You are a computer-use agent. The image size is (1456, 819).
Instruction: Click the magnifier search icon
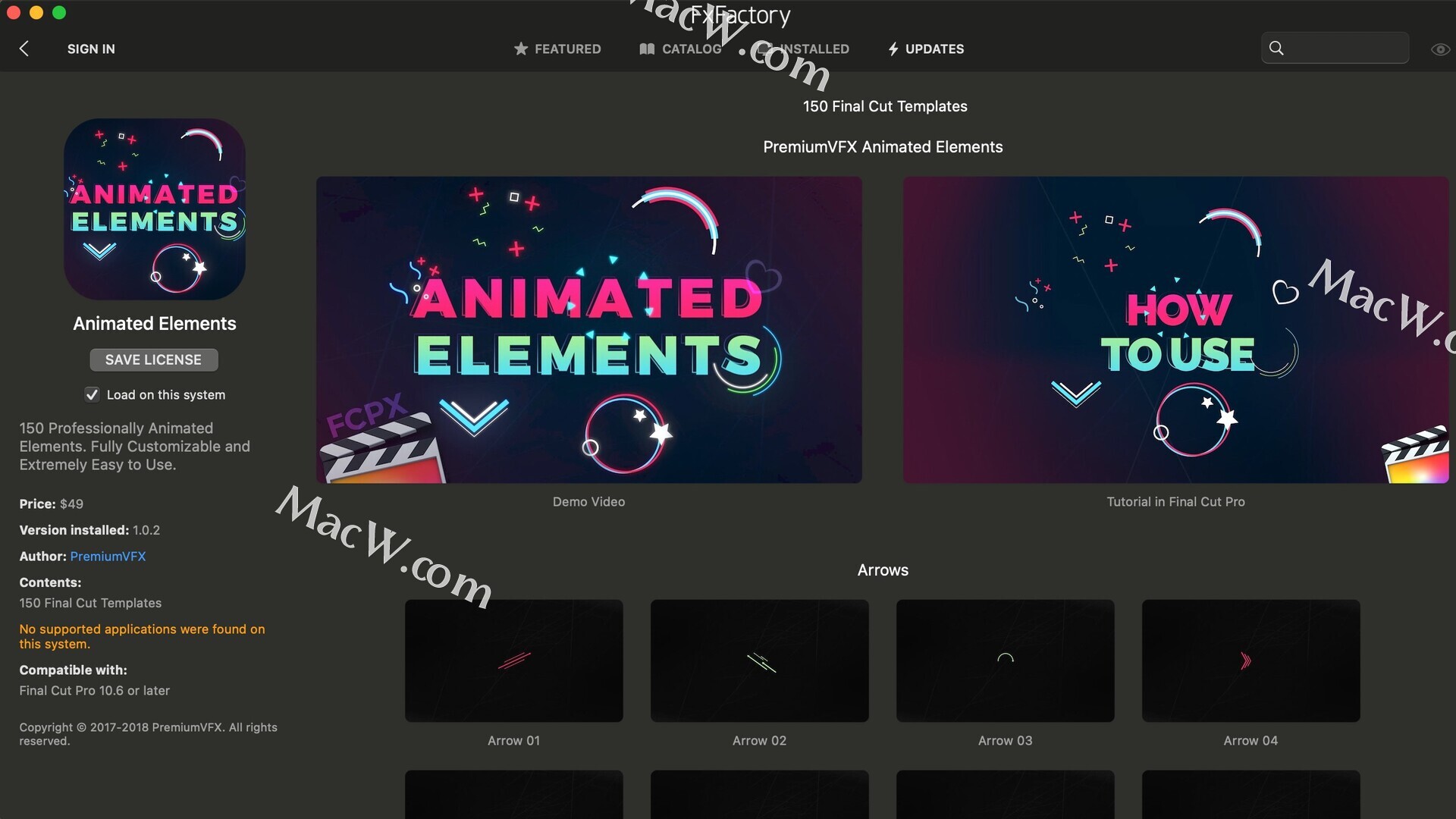[1276, 49]
